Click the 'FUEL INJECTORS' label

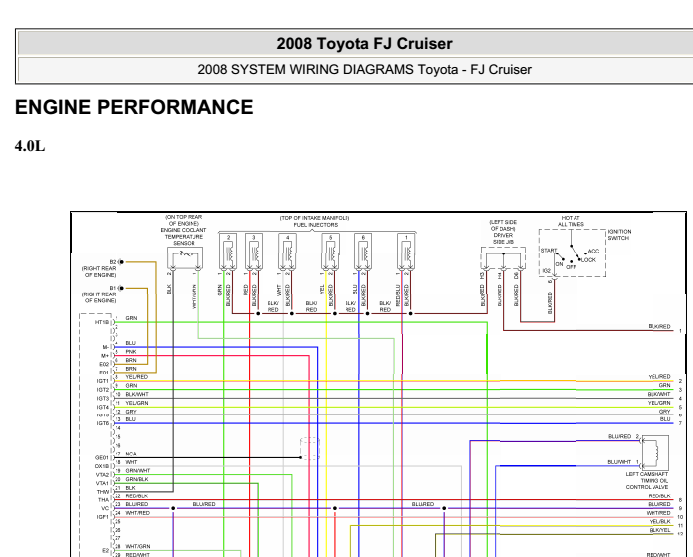(316, 225)
